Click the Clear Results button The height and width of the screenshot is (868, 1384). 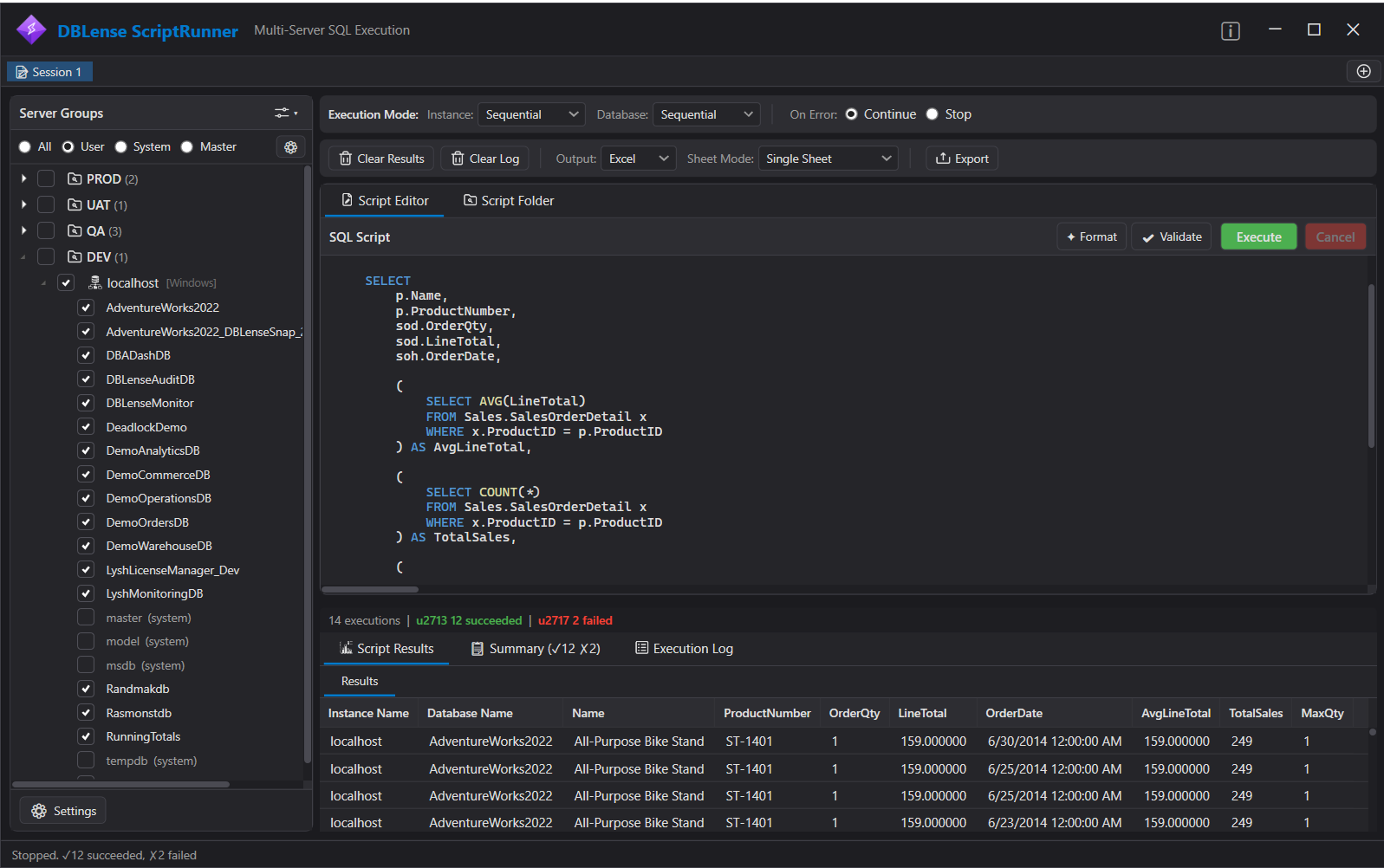click(x=381, y=159)
